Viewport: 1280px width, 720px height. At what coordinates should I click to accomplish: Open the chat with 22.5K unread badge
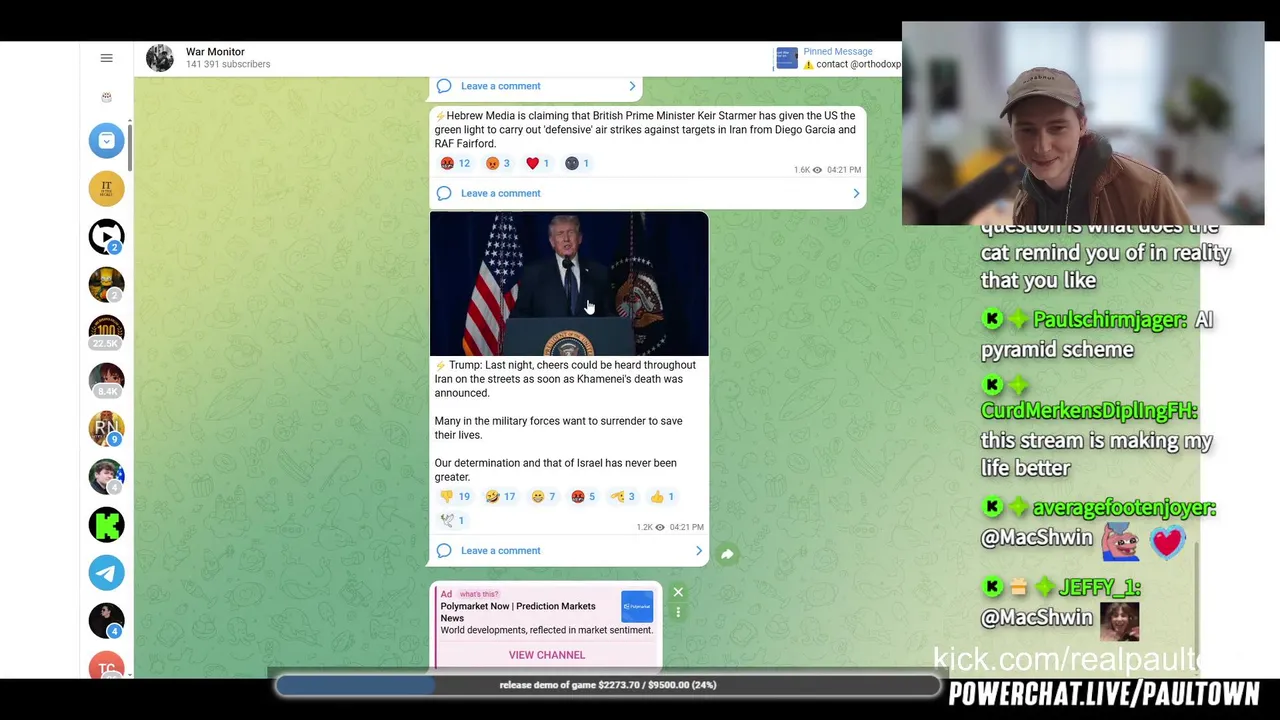click(106, 332)
